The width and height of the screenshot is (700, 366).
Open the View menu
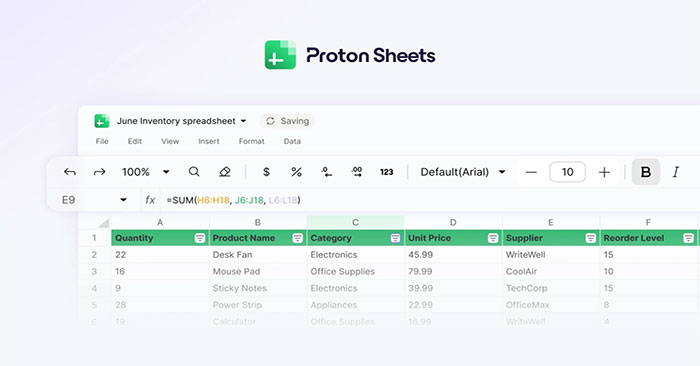click(170, 141)
